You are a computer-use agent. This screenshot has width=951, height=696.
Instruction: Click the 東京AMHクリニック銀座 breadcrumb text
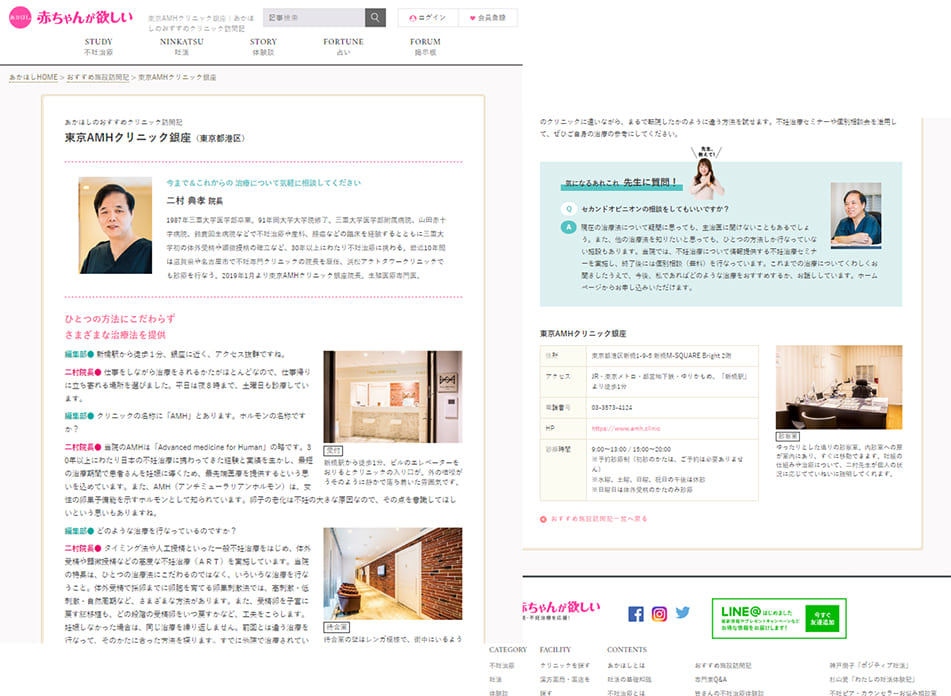coord(176,78)
